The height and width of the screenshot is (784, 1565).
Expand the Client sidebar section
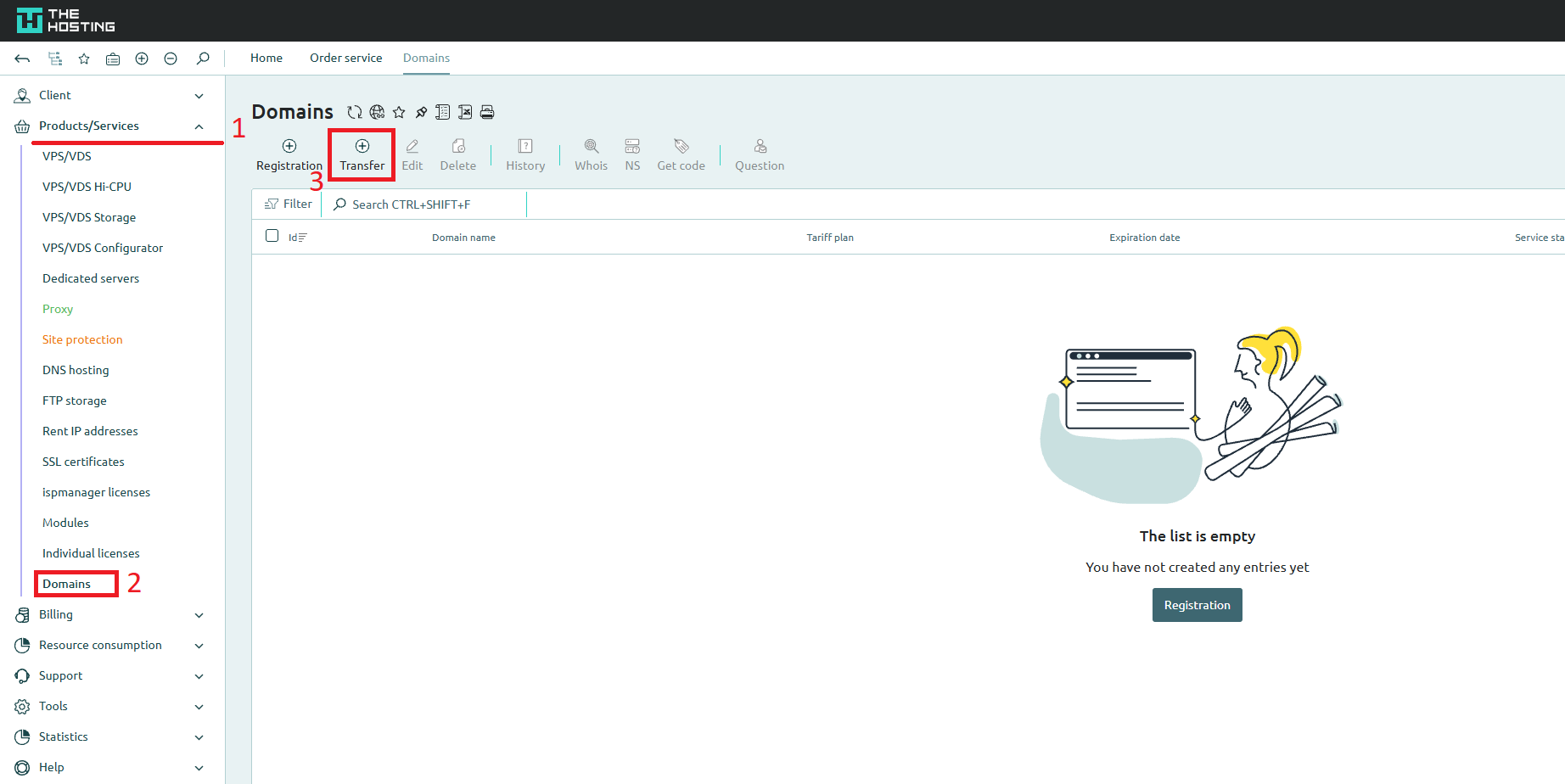pos(199,96)
